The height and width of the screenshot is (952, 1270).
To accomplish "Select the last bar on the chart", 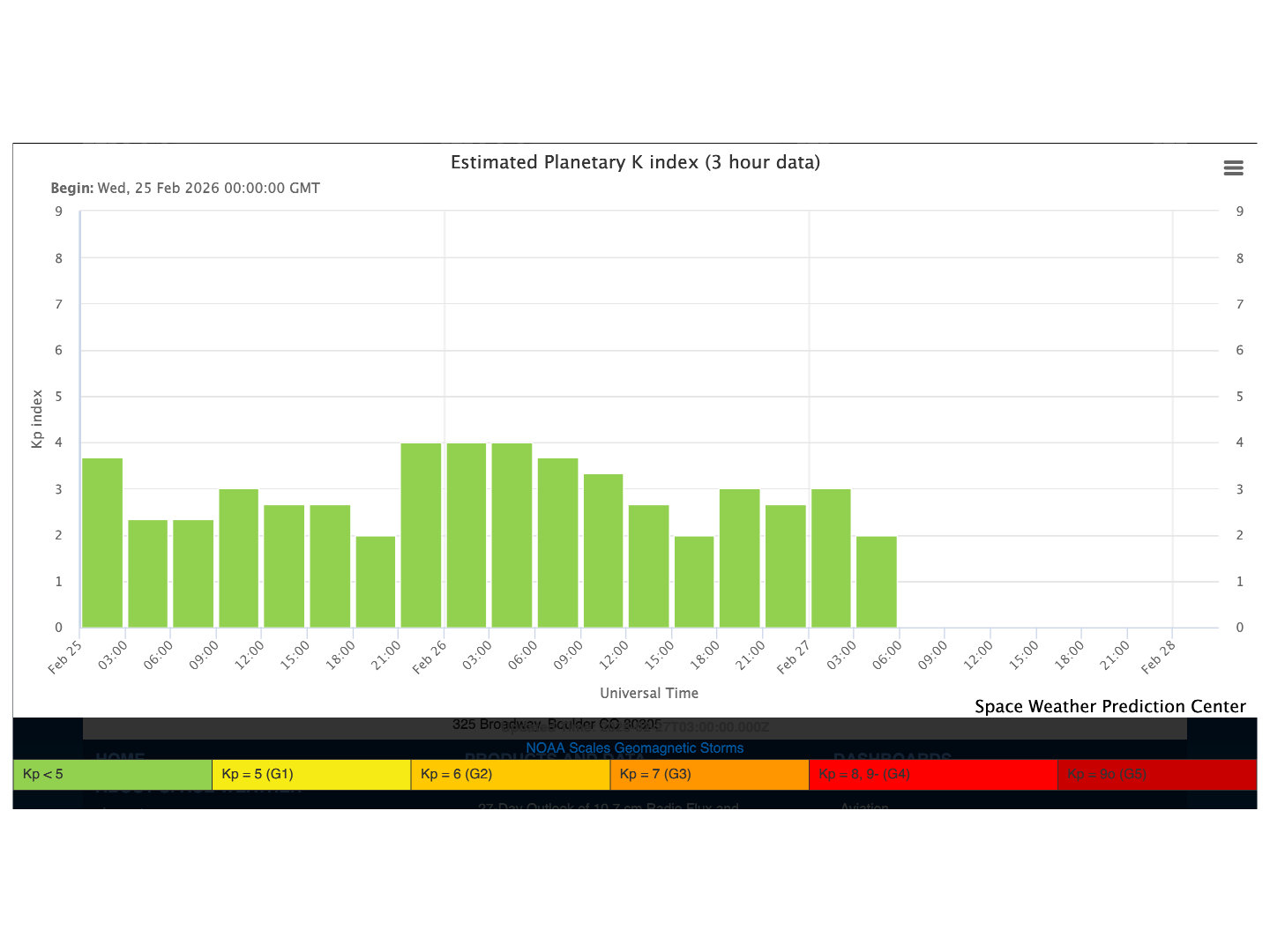I will tap(876, 582).
